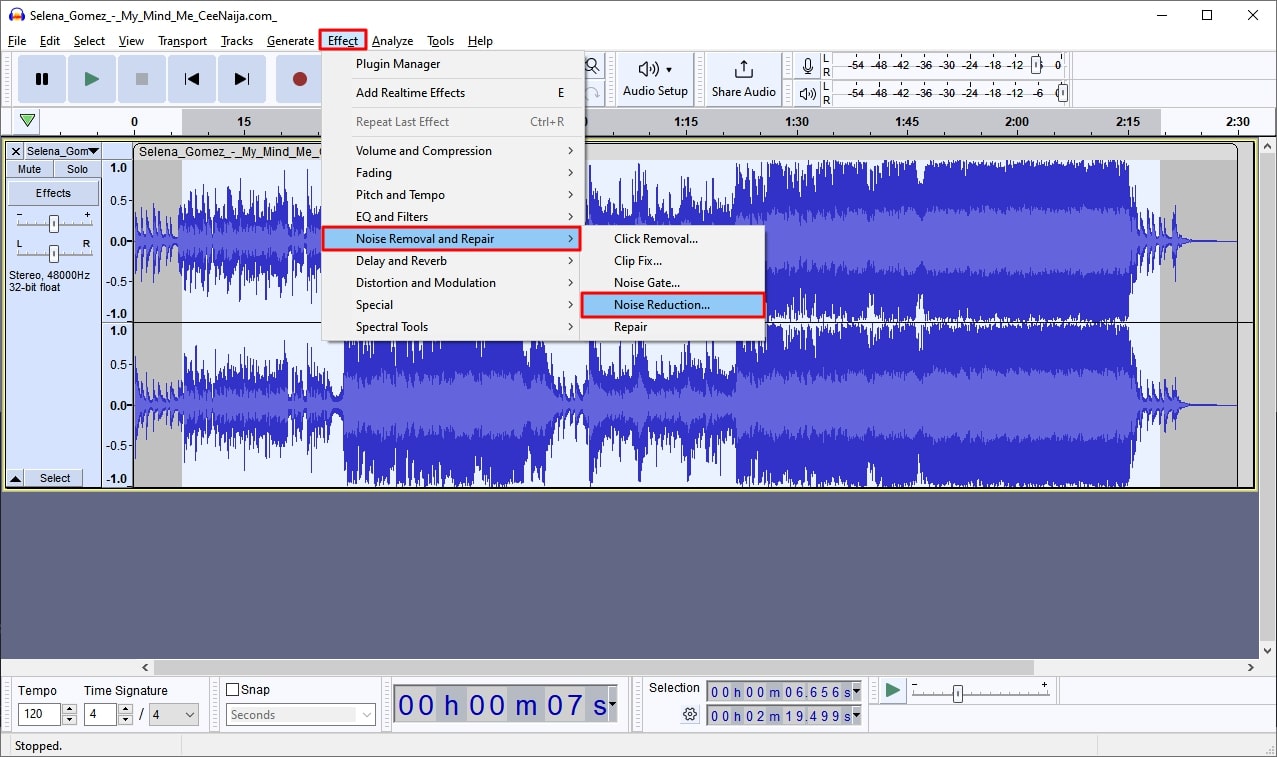The image size is (1277, 757).
Task: Click the speaker playback meter icon
Action: click(x=808, y=93)
